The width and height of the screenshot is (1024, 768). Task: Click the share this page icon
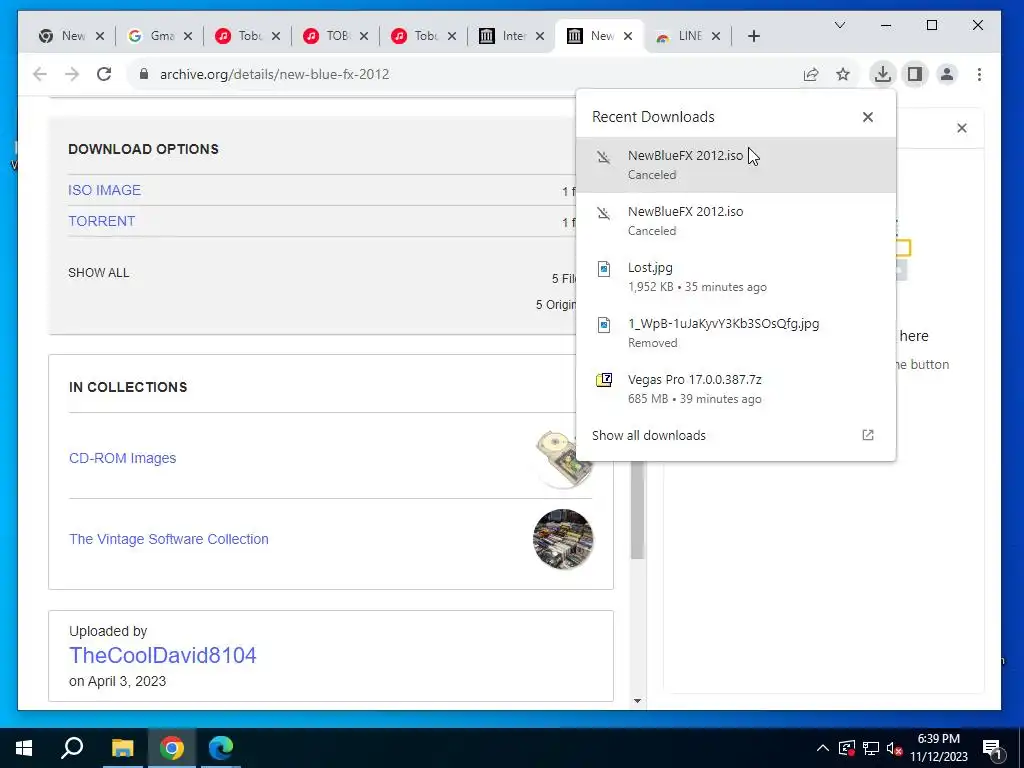811,74
